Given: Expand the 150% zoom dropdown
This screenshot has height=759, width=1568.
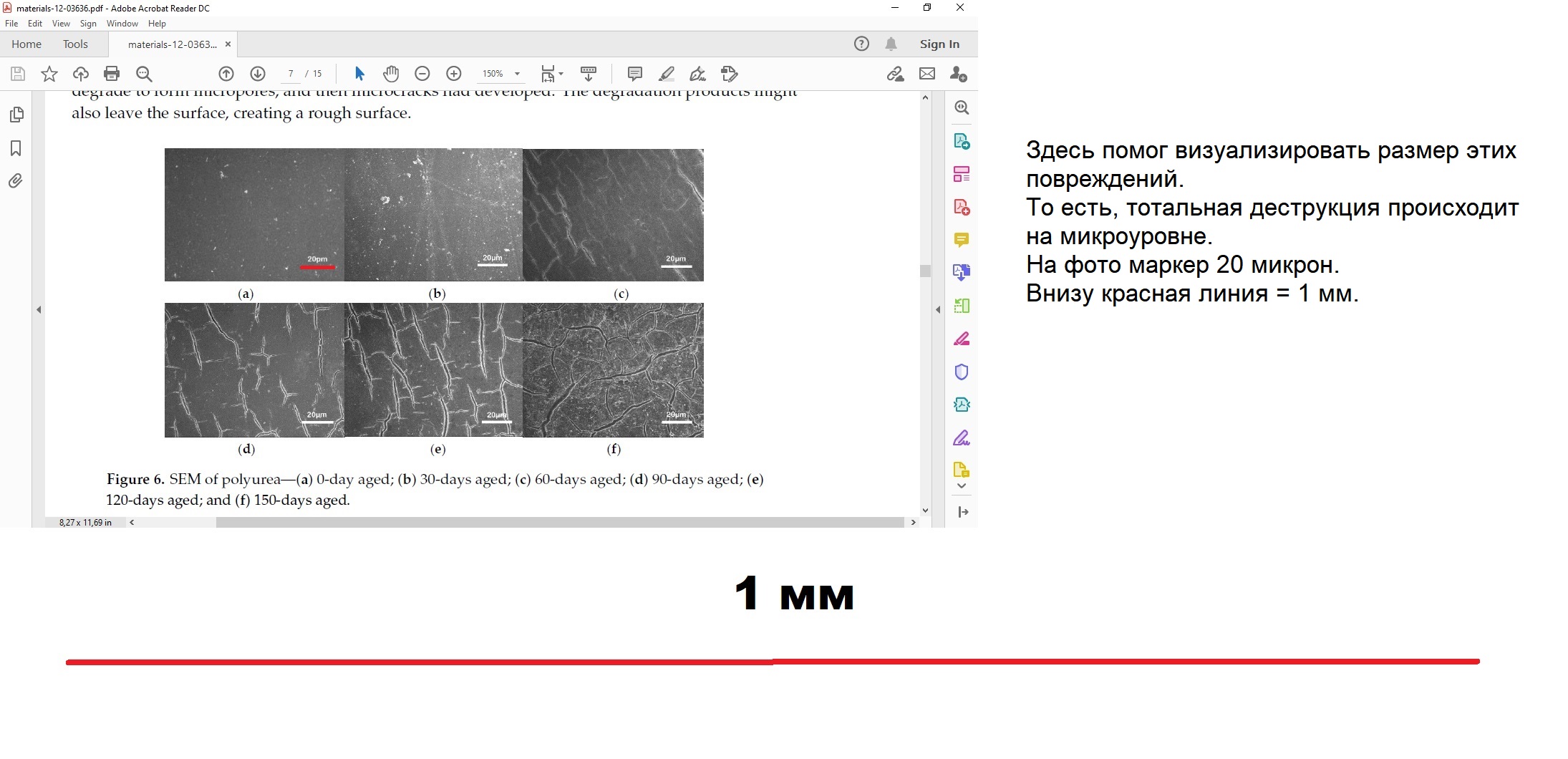Looking at the screenshot, I should (517, 74).
